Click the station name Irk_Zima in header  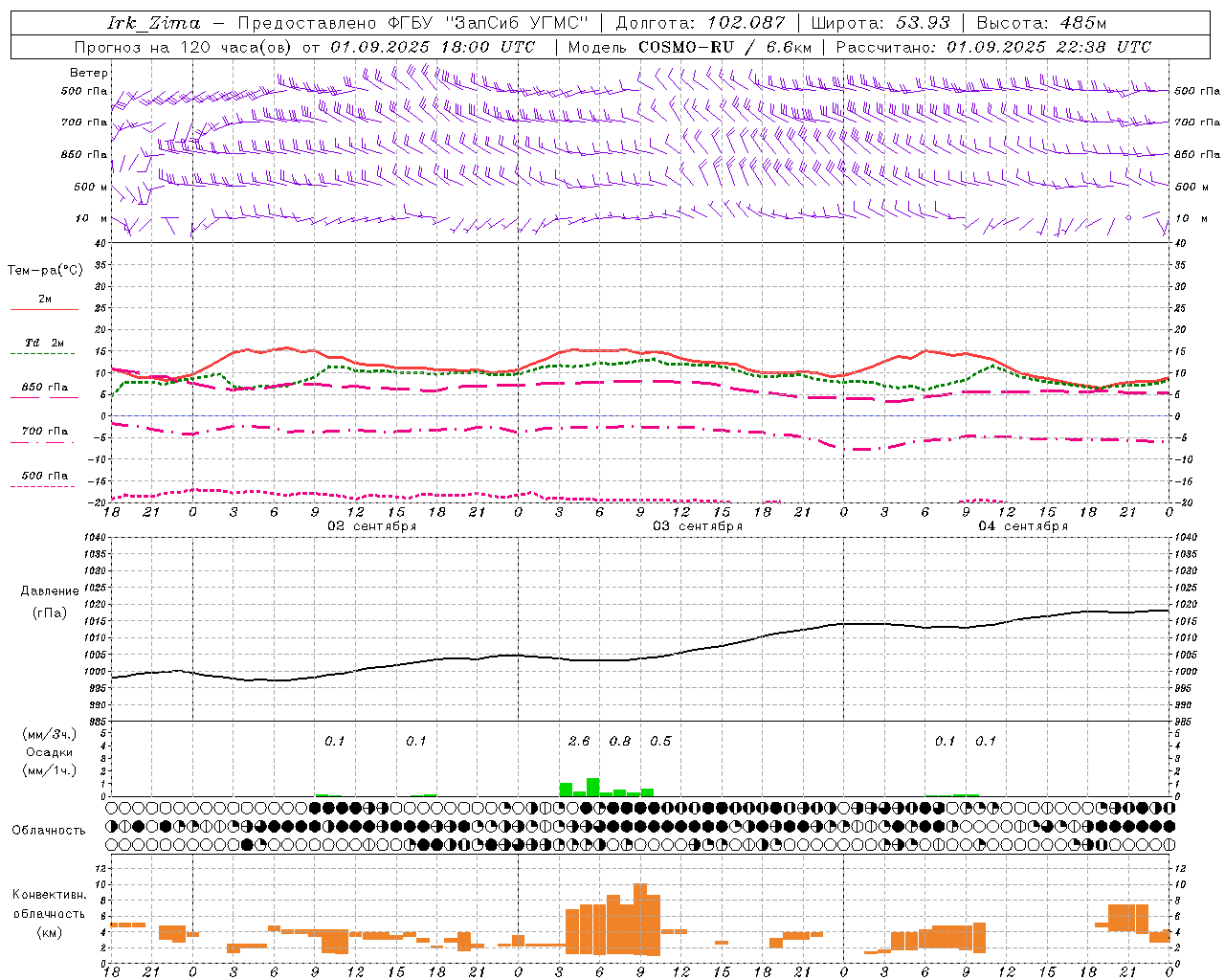tap(154, 23)
